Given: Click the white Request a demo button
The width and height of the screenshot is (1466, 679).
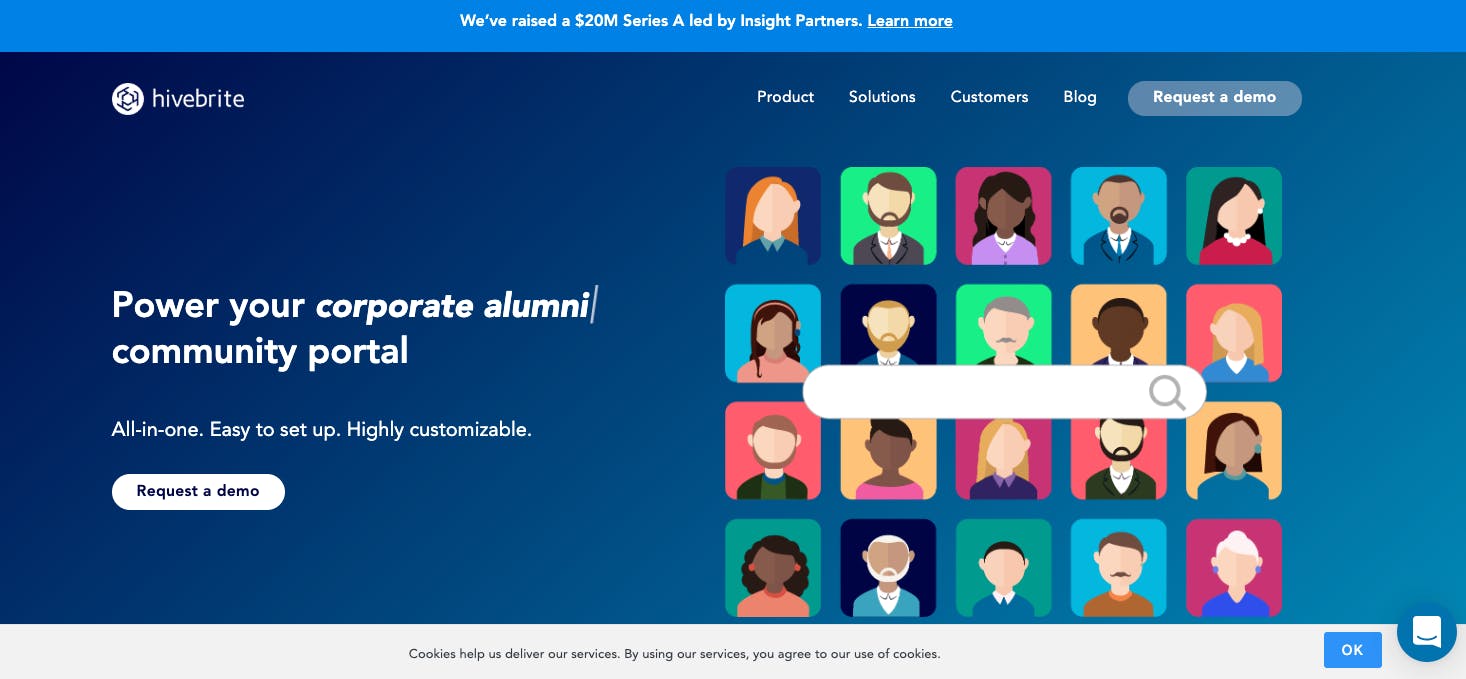Looking at the screenshot, I should point(198,492).
